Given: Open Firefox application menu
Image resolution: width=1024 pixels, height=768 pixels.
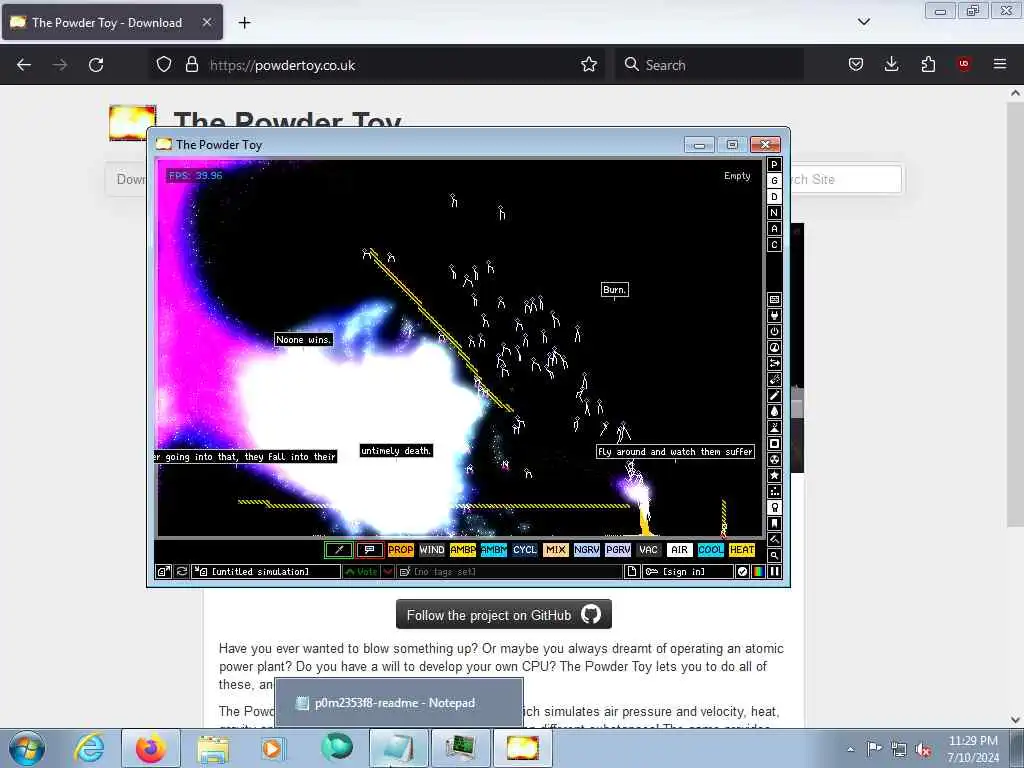Looking at the screenshot, I should pos(1000,64).
